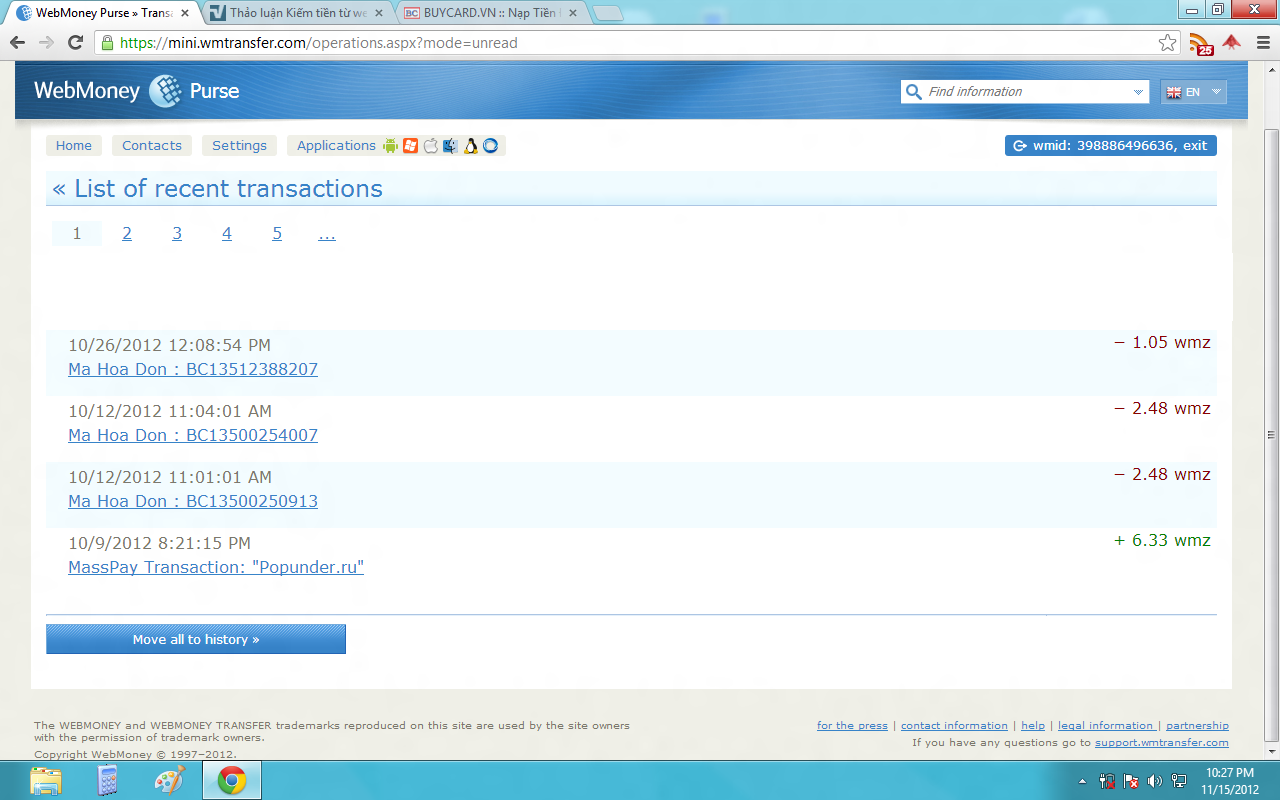
Task: Open the blue circle application icon
Action: pos(490,145)
